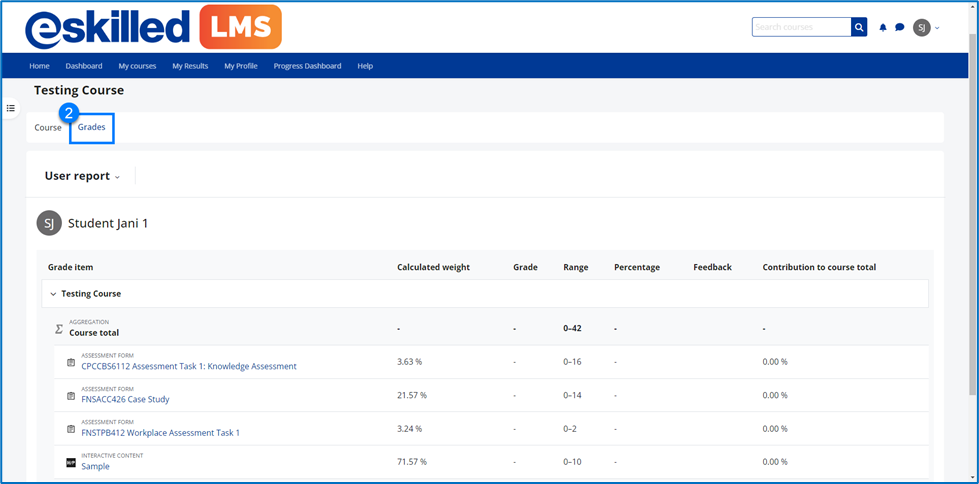Viewport: 979px width, 484px height.
Task: Click the Student Jani 1 name
Action: 108,223
